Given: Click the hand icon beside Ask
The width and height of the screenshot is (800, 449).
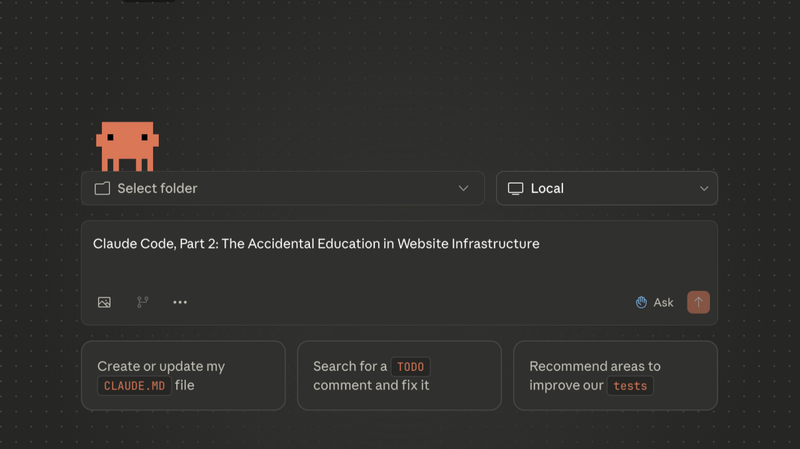Looking at the screenshot, I should (x=641, y=303).
